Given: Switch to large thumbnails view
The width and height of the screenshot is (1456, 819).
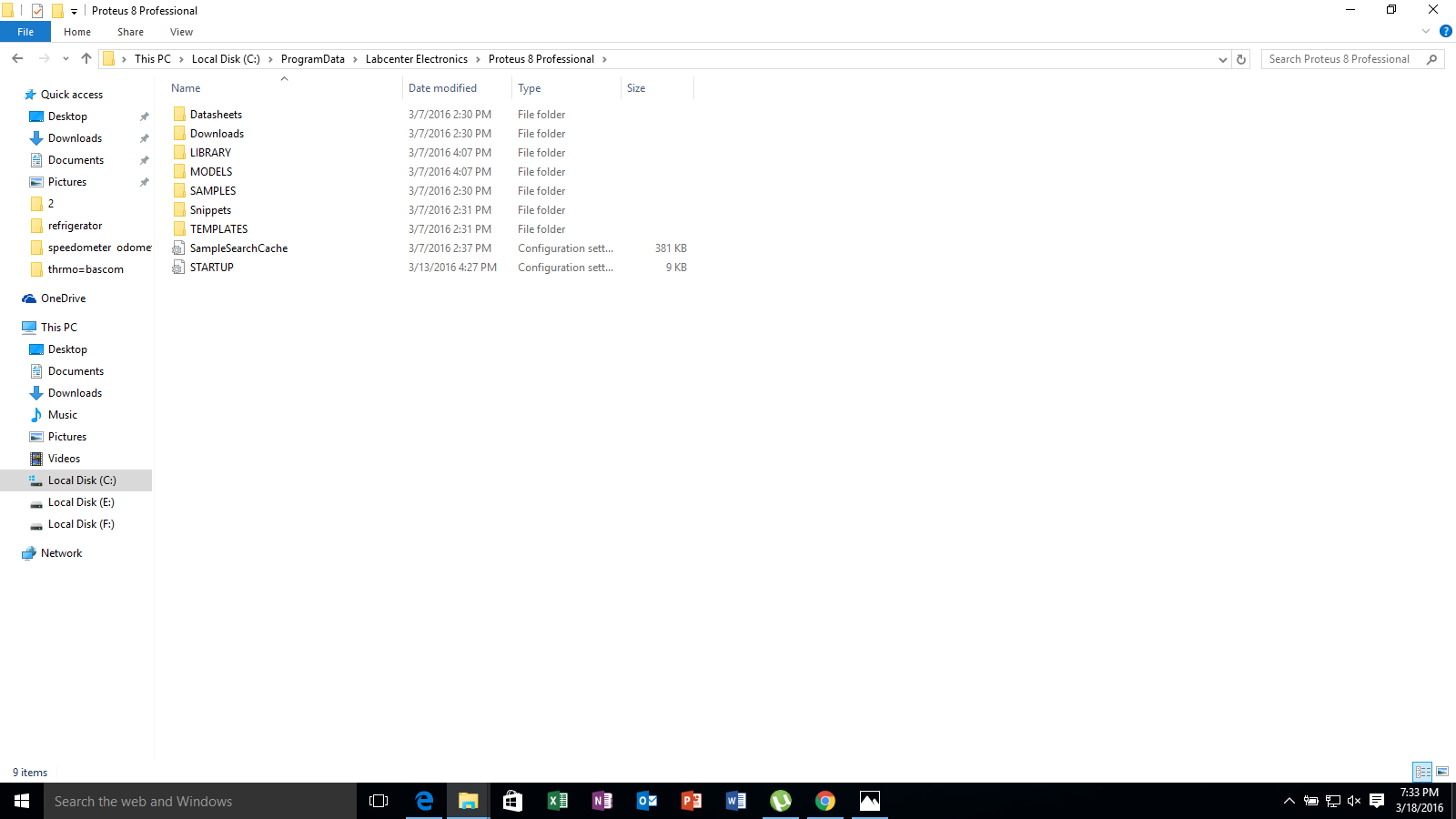Looking at the screenshot, I should pos(1442,772).
